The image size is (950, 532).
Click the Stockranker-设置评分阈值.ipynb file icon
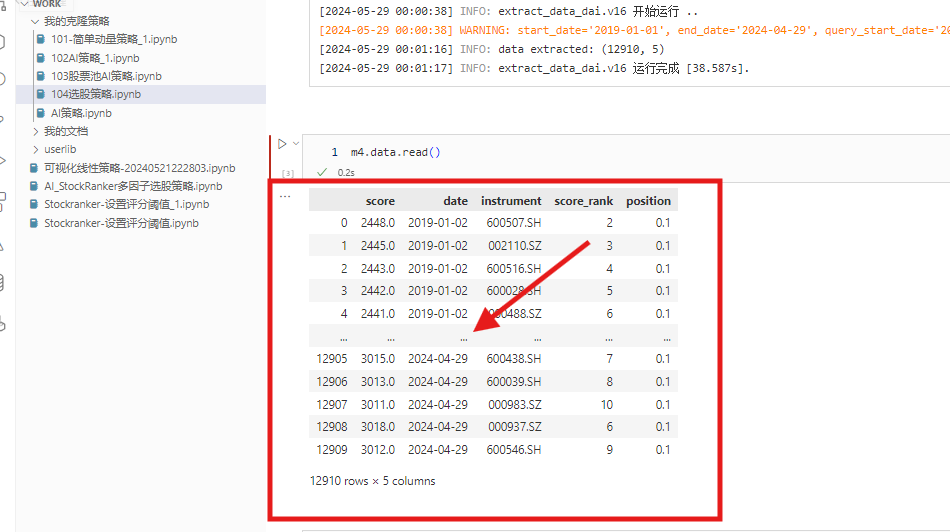(35, 223)
